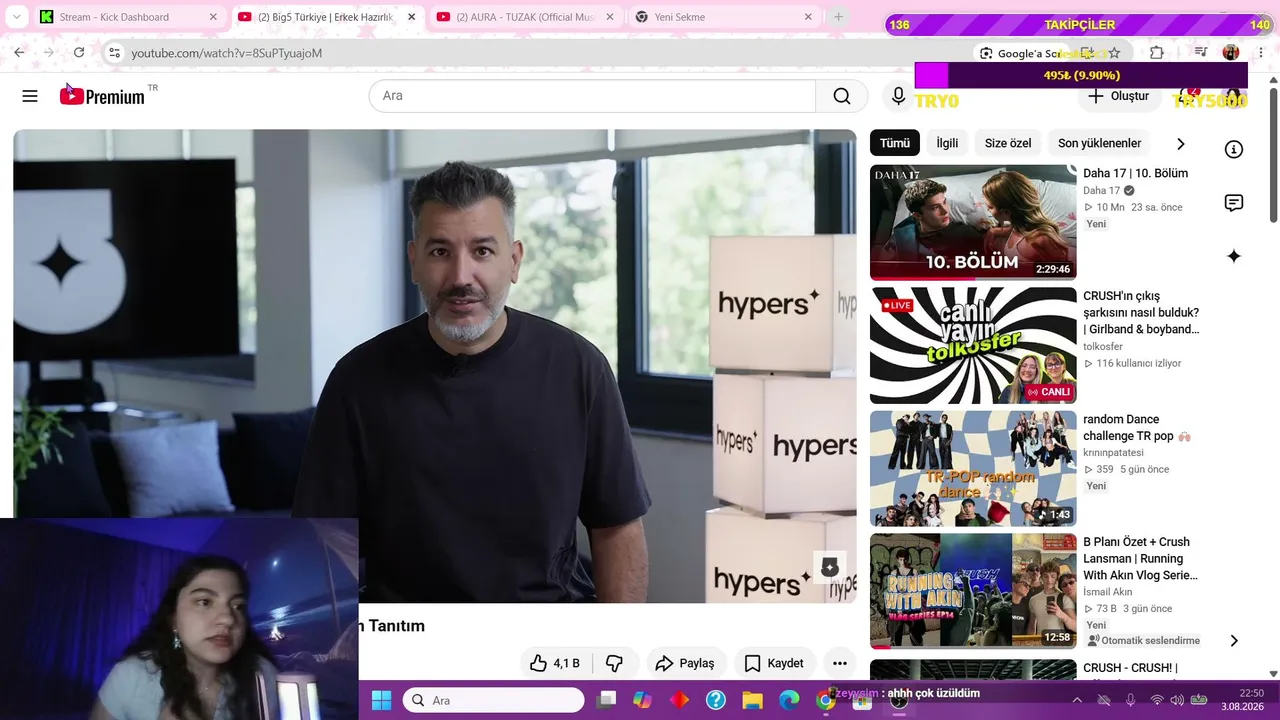The height and width of the screenshot is (720, 1280).
Task: Open a new browser tab with plus button
Action: pyautogui.click(x=838, y=17)
